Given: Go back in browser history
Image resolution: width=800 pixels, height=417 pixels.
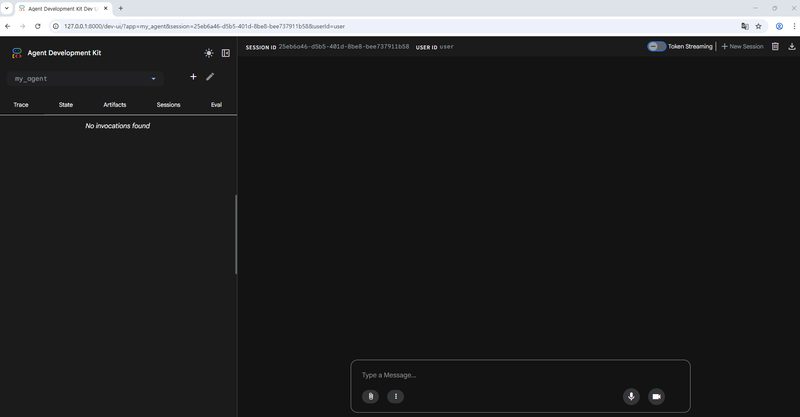Looking at the screenshot, I should coord(8,26).
